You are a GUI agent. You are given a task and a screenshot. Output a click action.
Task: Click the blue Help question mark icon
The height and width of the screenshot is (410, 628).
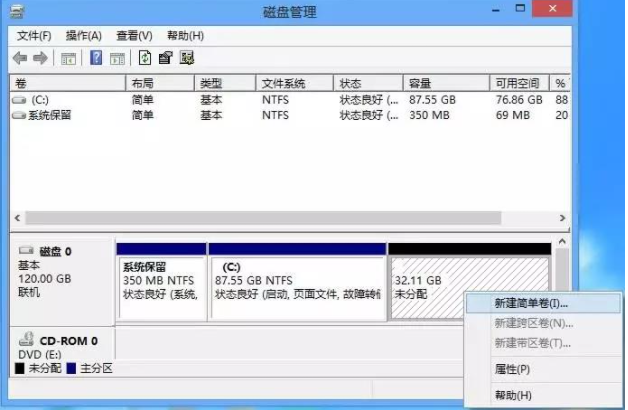pyautogui.click(x=96, y=58)
